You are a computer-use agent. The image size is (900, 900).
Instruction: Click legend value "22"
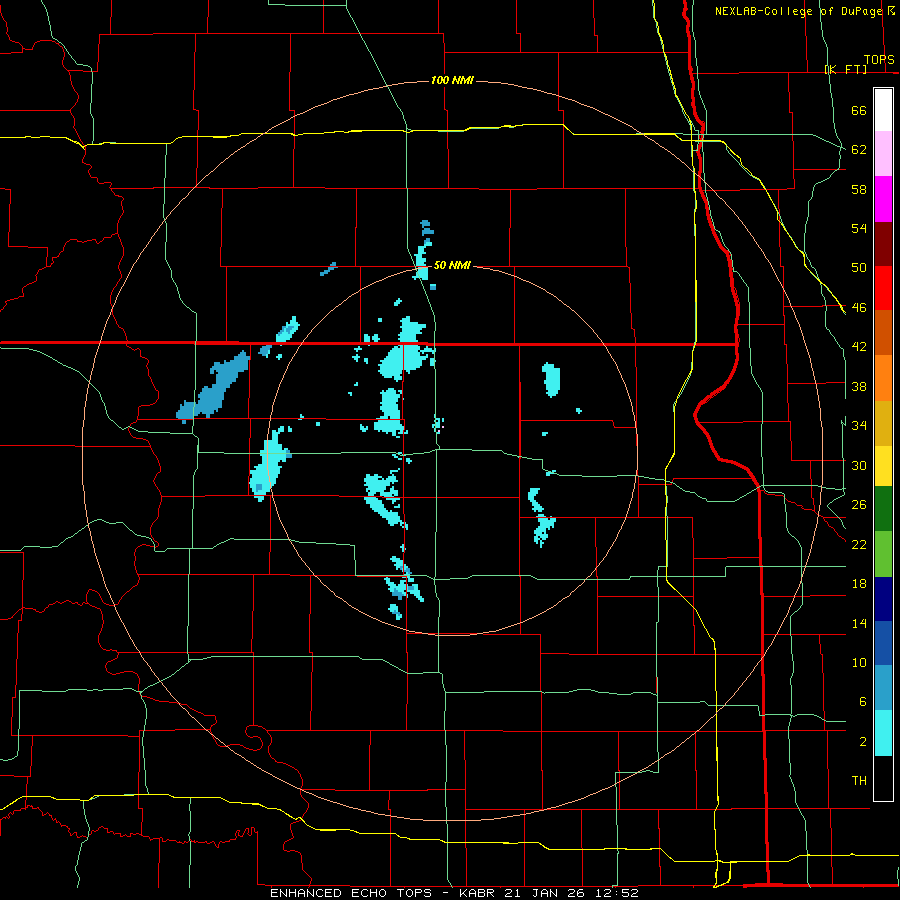[859, 544]
